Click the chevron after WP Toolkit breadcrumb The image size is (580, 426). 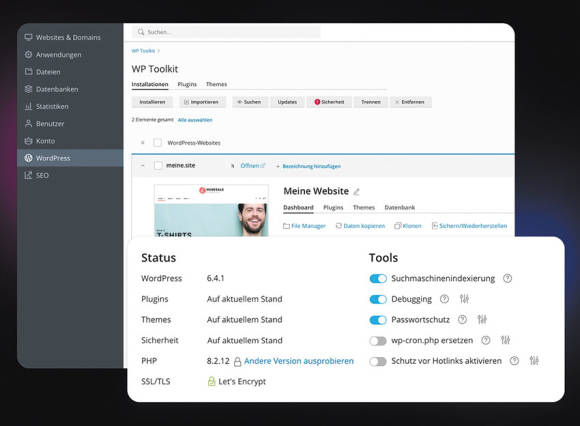tap(159, 51)
